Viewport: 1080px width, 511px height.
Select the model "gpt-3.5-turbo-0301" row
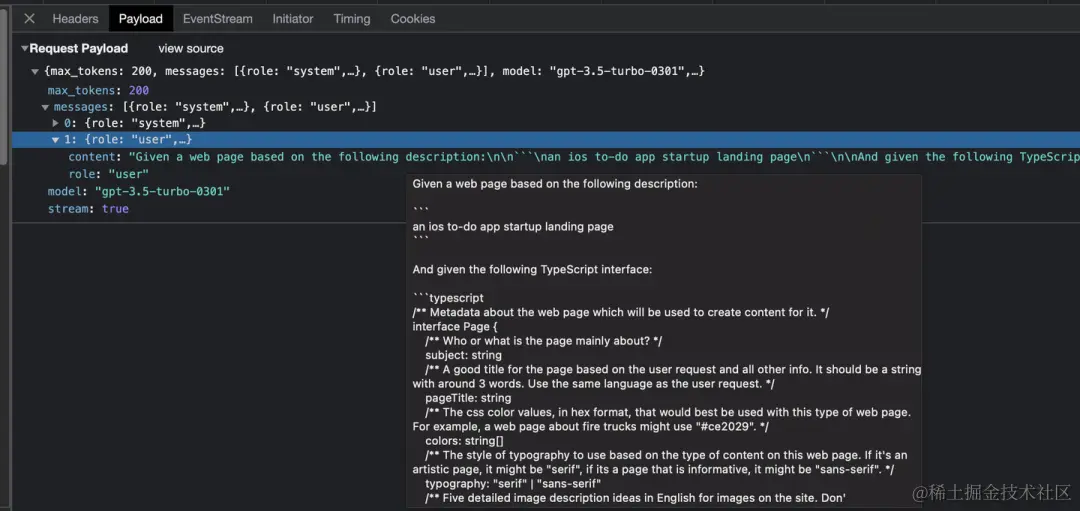point(138,191)
